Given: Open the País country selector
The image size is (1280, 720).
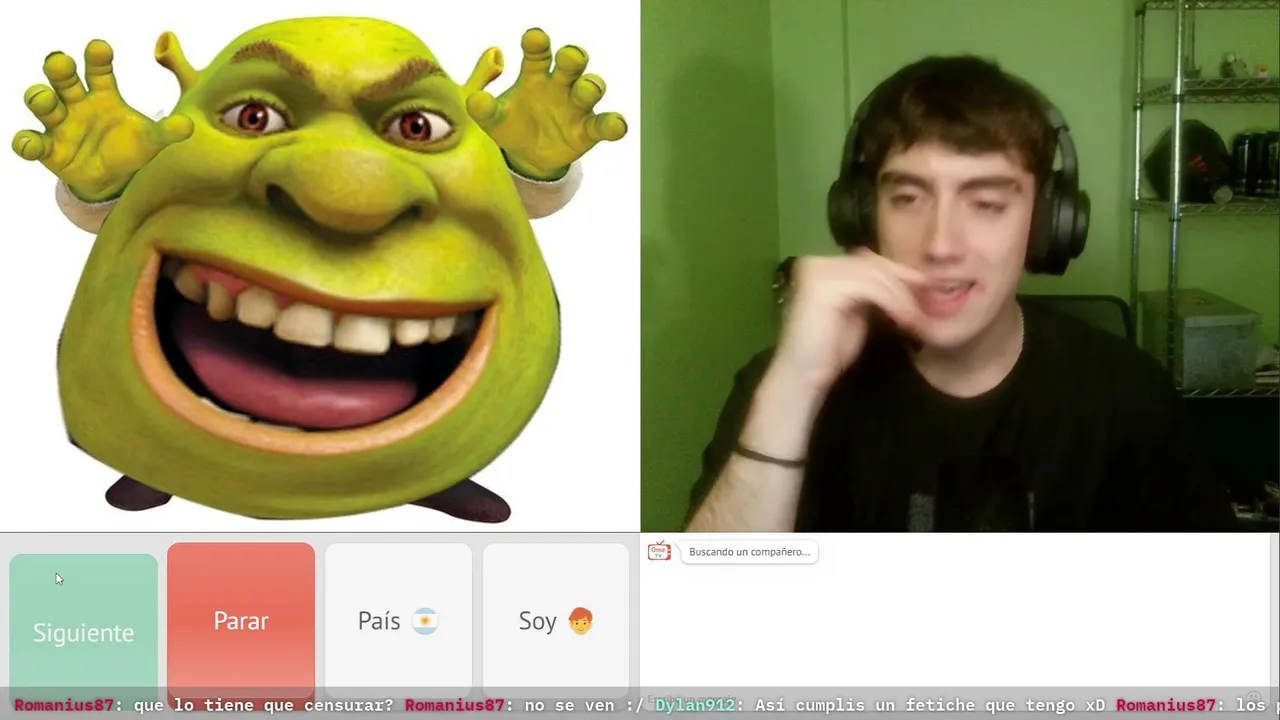Looking at the screenshot, I should pos(398,621).
